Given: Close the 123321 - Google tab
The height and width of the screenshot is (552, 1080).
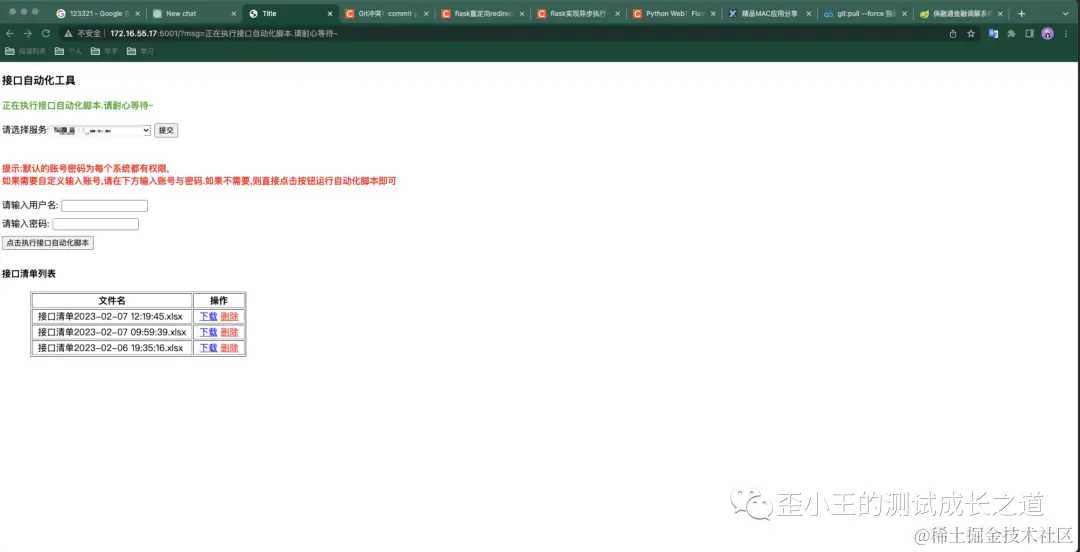Looking at the screenshot, I should 138,14.
